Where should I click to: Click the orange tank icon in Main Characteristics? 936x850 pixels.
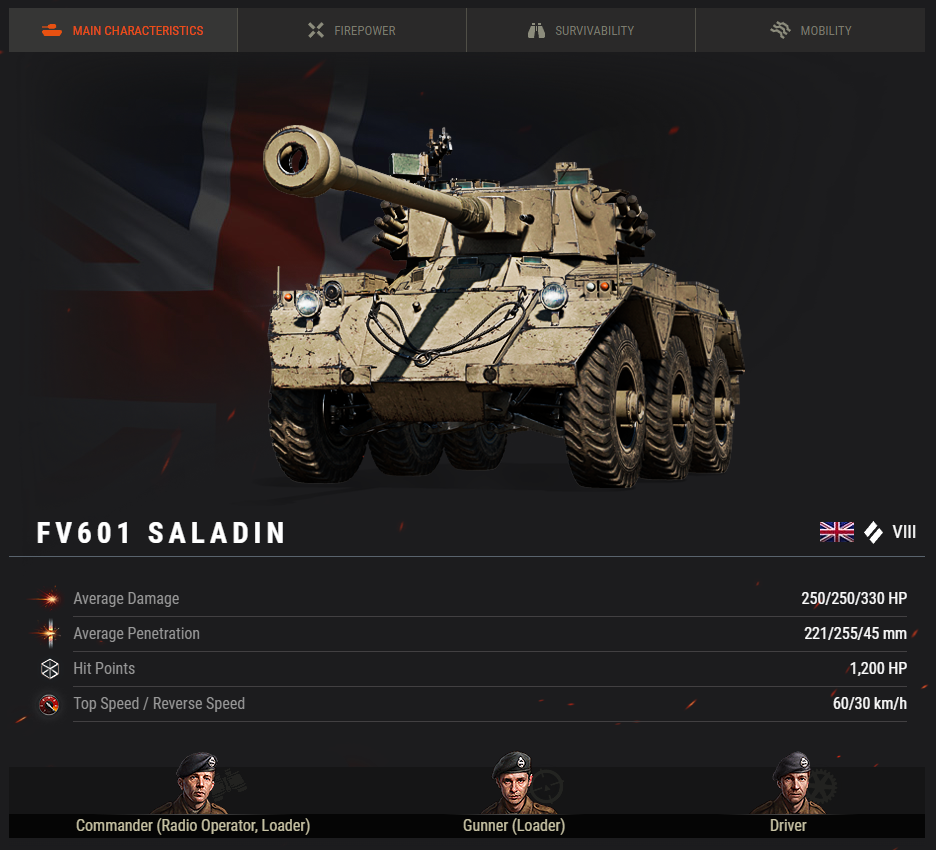pos(52,30)
